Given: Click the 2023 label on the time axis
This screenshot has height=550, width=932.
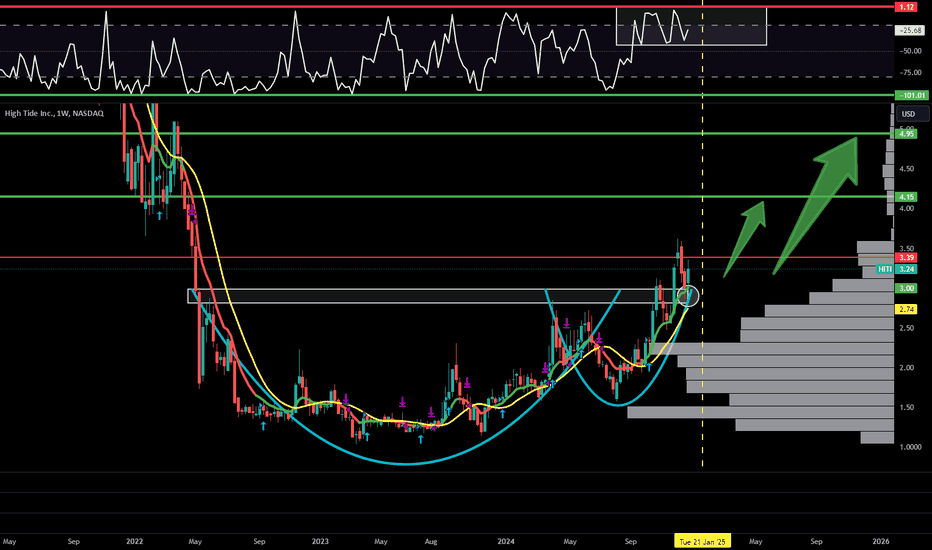Looking at the screenshot, I should pos(320,542).
